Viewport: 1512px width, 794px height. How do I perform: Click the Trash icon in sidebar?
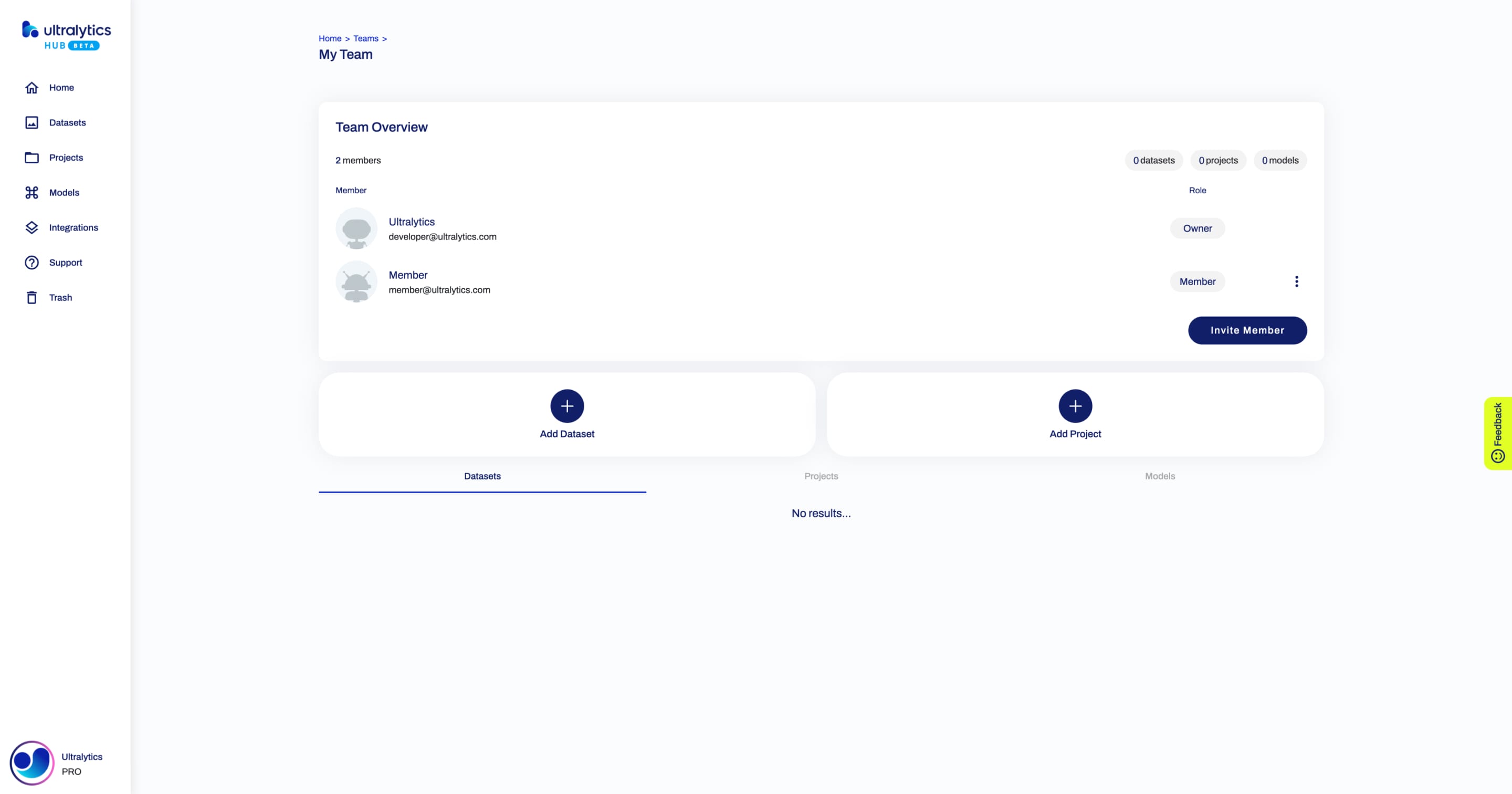(31, 297)
